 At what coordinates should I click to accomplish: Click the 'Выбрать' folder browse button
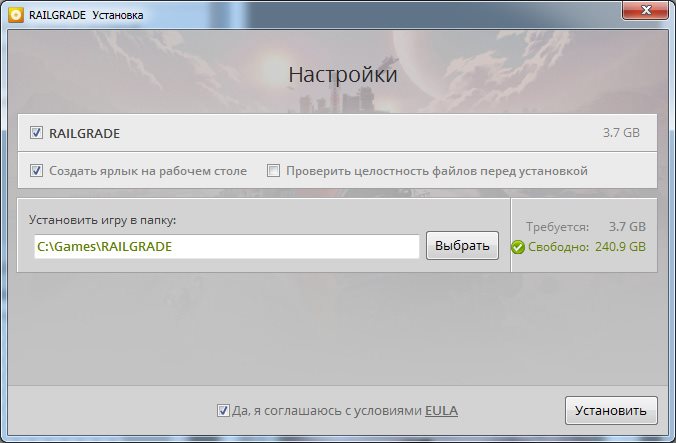[462, 246]
